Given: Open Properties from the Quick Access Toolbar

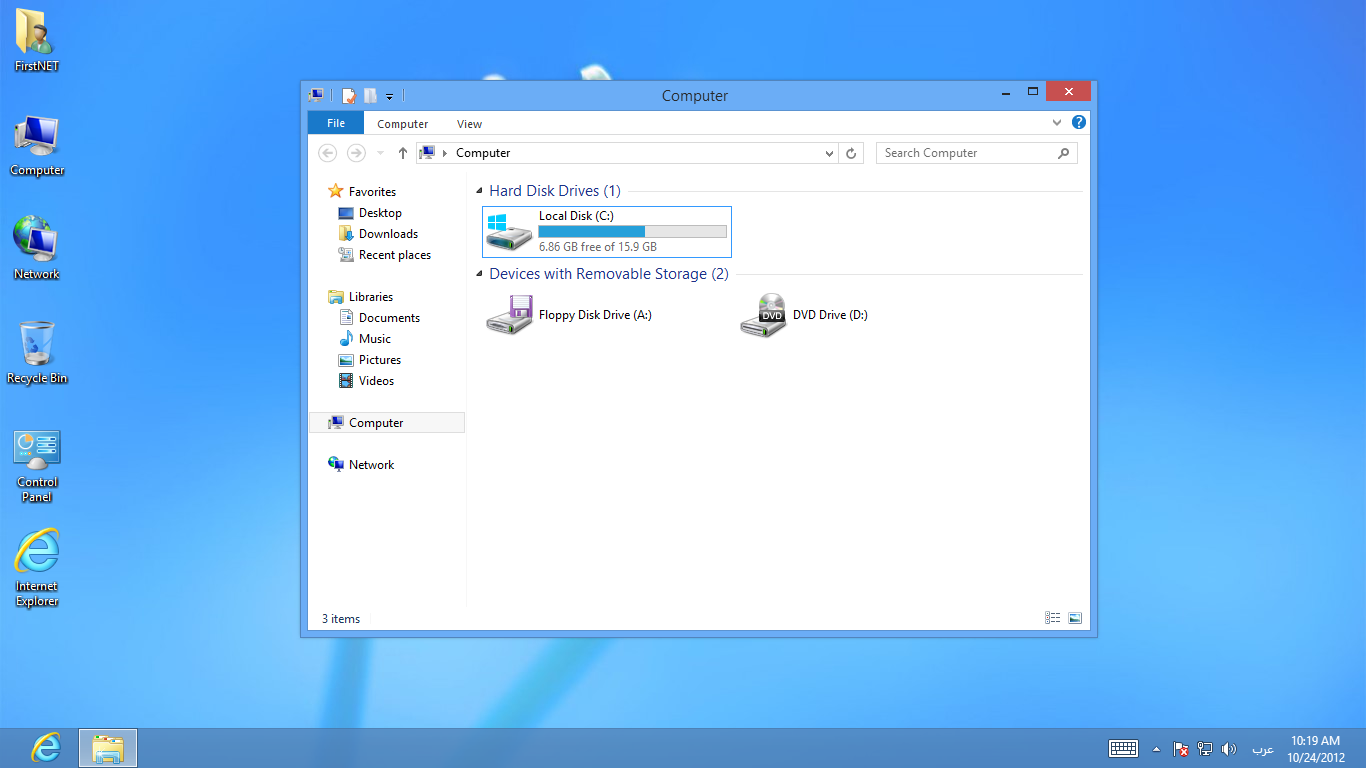Looking at the screenshot, I should 348,96.
